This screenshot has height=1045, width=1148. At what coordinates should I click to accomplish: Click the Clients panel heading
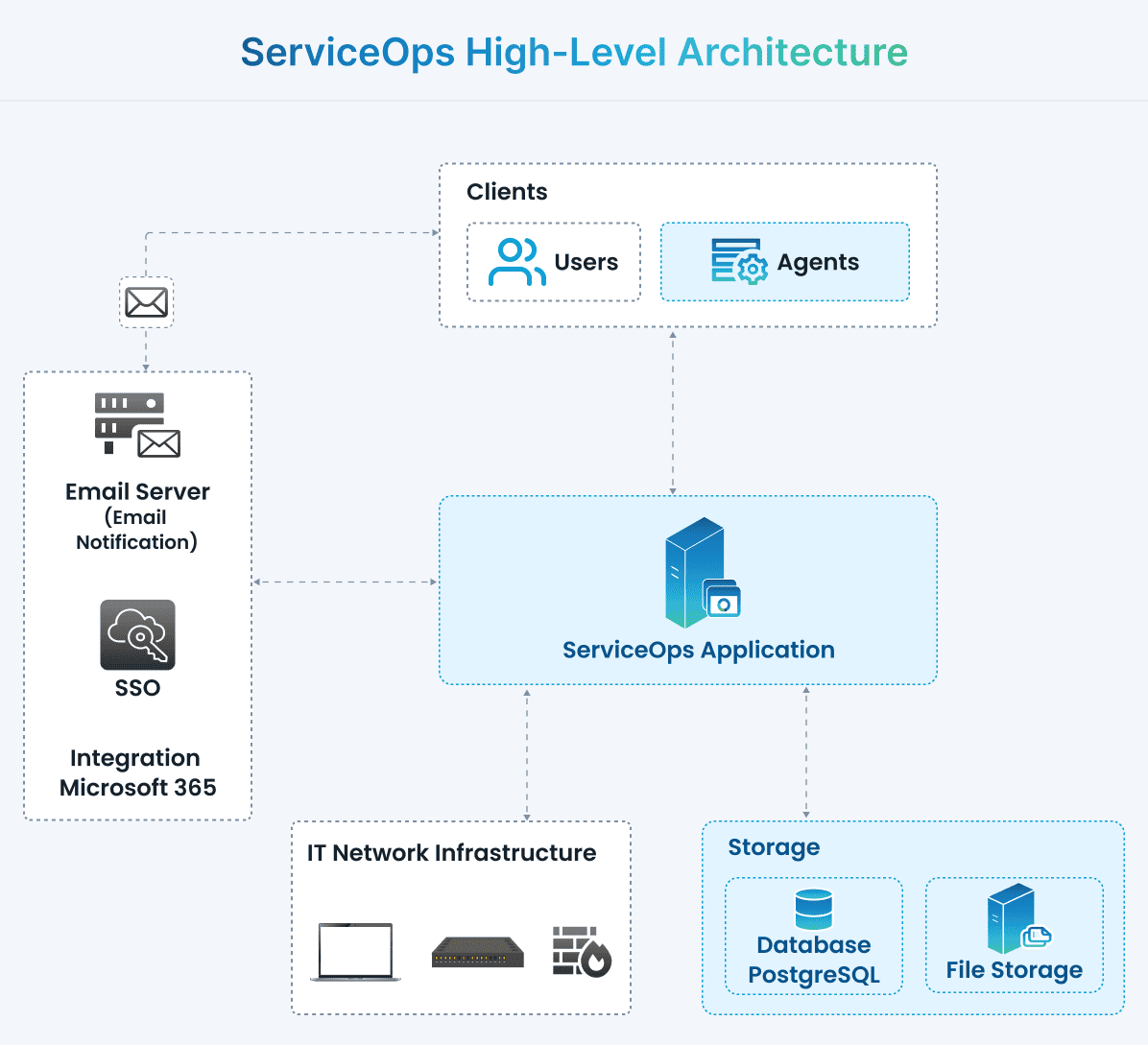point(507,192)
